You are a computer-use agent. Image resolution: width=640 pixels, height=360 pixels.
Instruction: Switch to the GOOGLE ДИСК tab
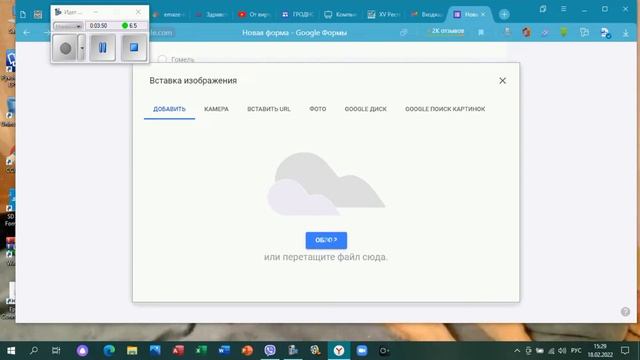(x=365, y=109)
